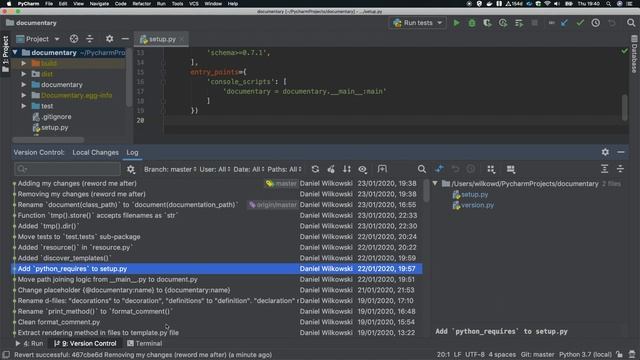Screen dimensions: 640x360
Task: Expand the test folder
Action: pos(24,106)
